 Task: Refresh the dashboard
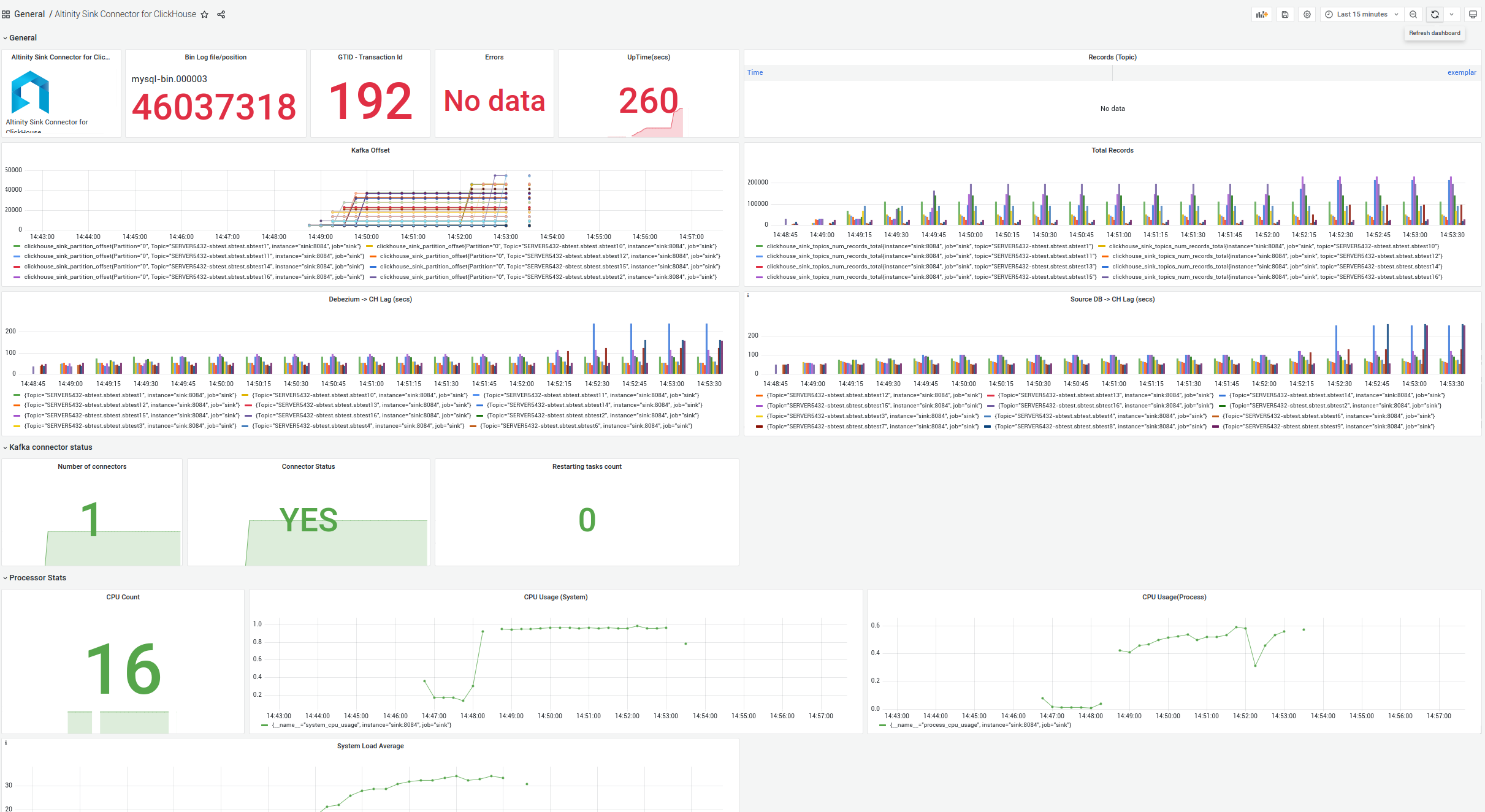[x=1435, y=14]
